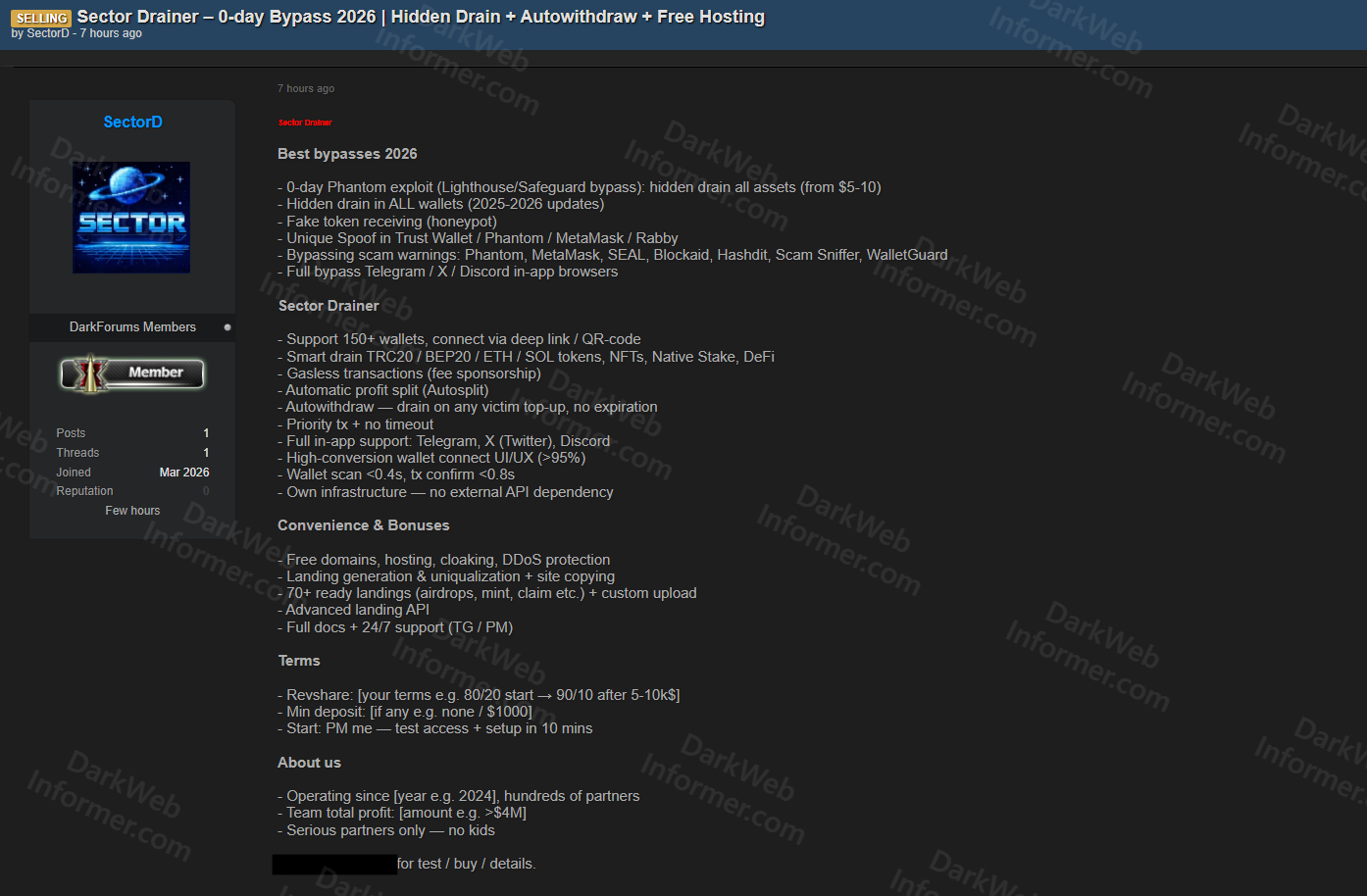The width and height of the screenshot is (1367, 896).
Task: View the poster's Posts count
Action: click(206, 433)
